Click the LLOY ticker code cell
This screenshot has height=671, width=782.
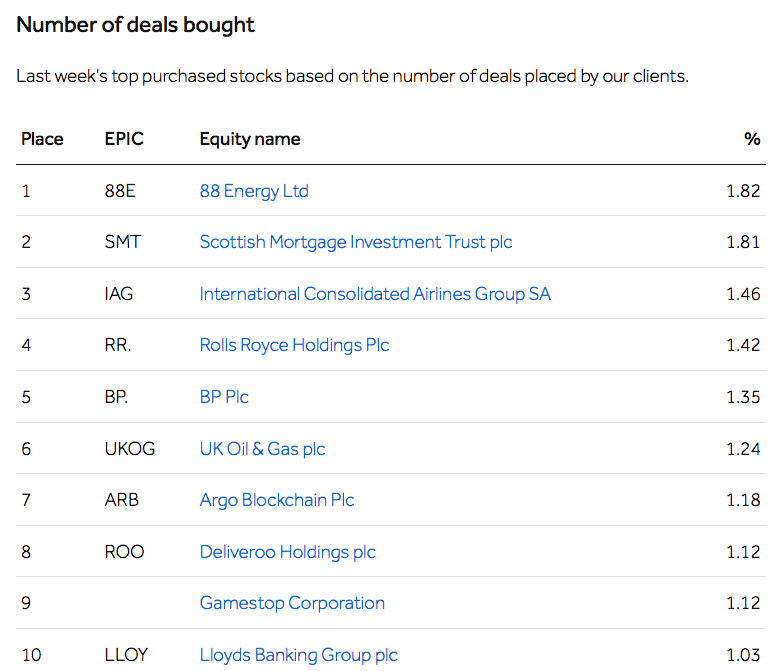click(126, 655)
